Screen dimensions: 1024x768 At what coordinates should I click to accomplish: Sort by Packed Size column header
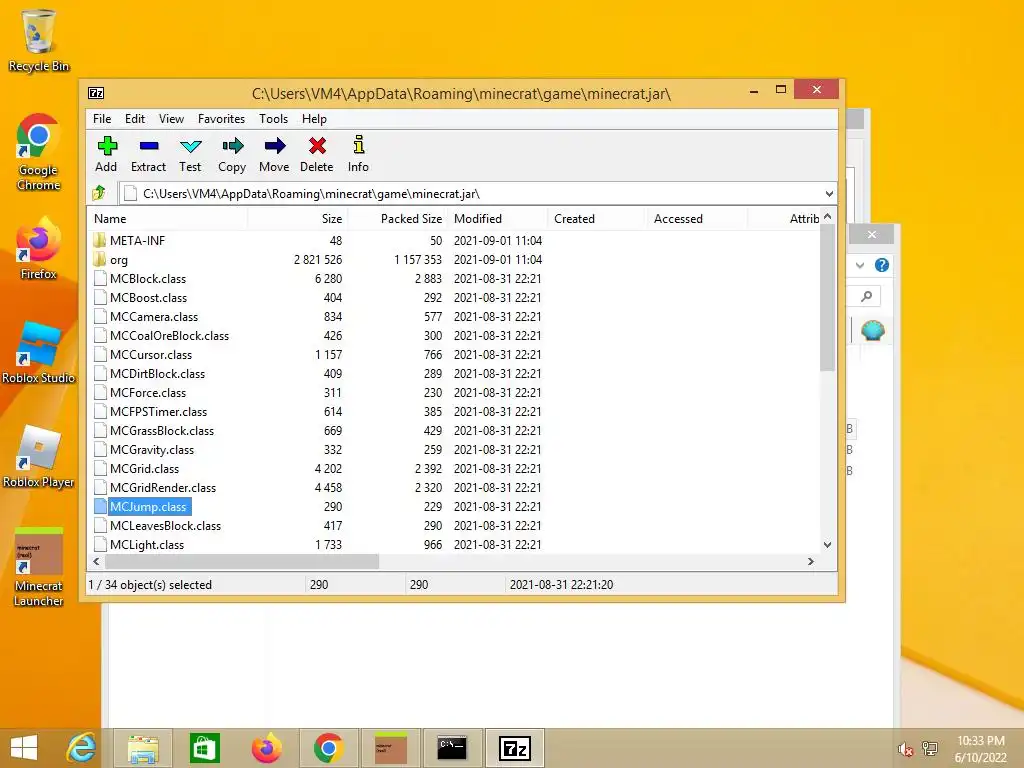(x=397, y=219)
